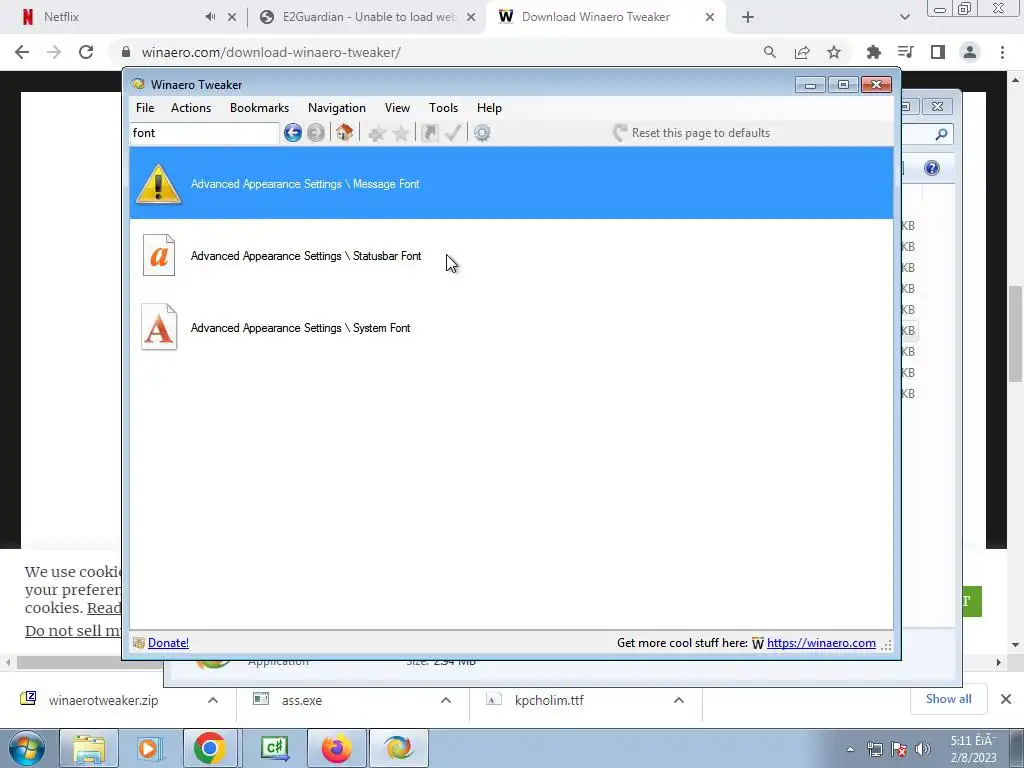Click the create shortcut icon in toolbar

coord(430,133)
